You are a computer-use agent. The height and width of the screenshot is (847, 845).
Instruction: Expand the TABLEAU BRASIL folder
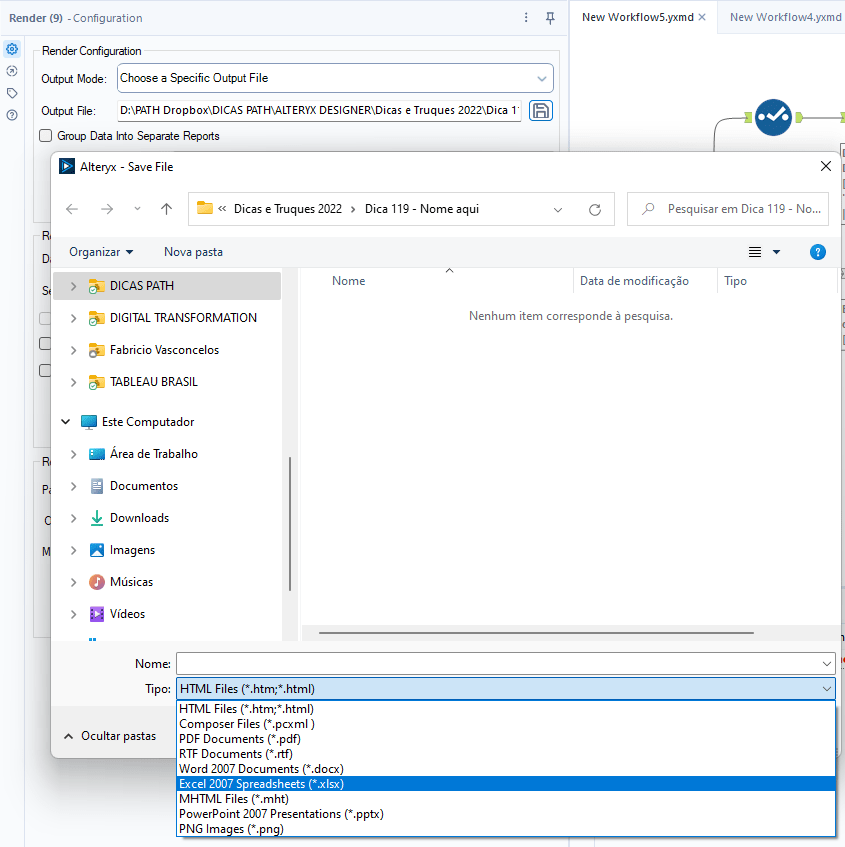click(73, 382)
